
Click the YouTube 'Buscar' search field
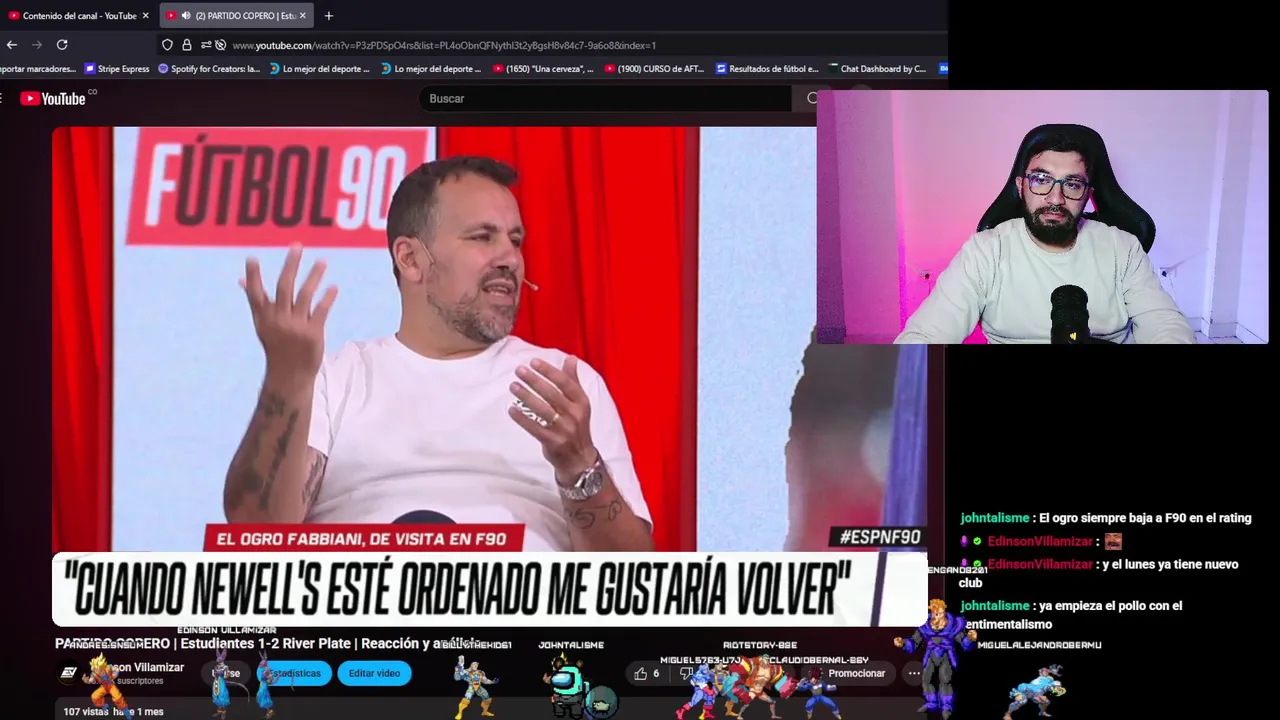pos(605,98)
